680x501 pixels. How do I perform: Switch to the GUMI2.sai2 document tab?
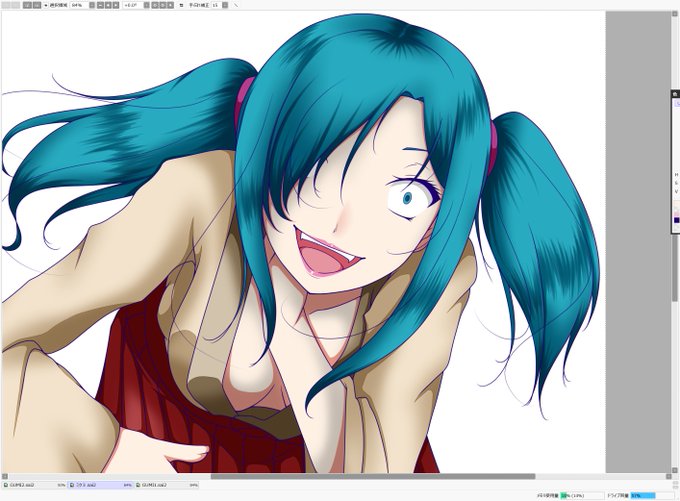pyautogui.click(x=34, y=485)
